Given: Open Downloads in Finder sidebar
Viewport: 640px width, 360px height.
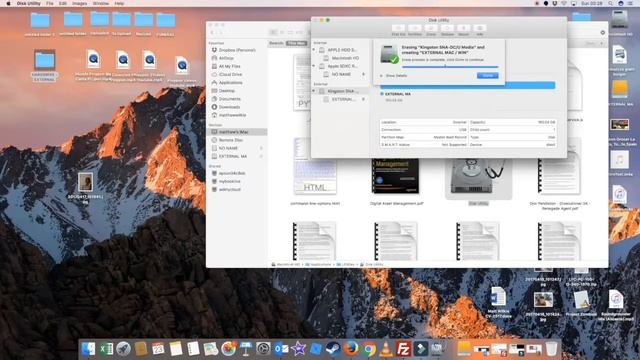Looking at the screenshot, I should (x=226, y=107).
